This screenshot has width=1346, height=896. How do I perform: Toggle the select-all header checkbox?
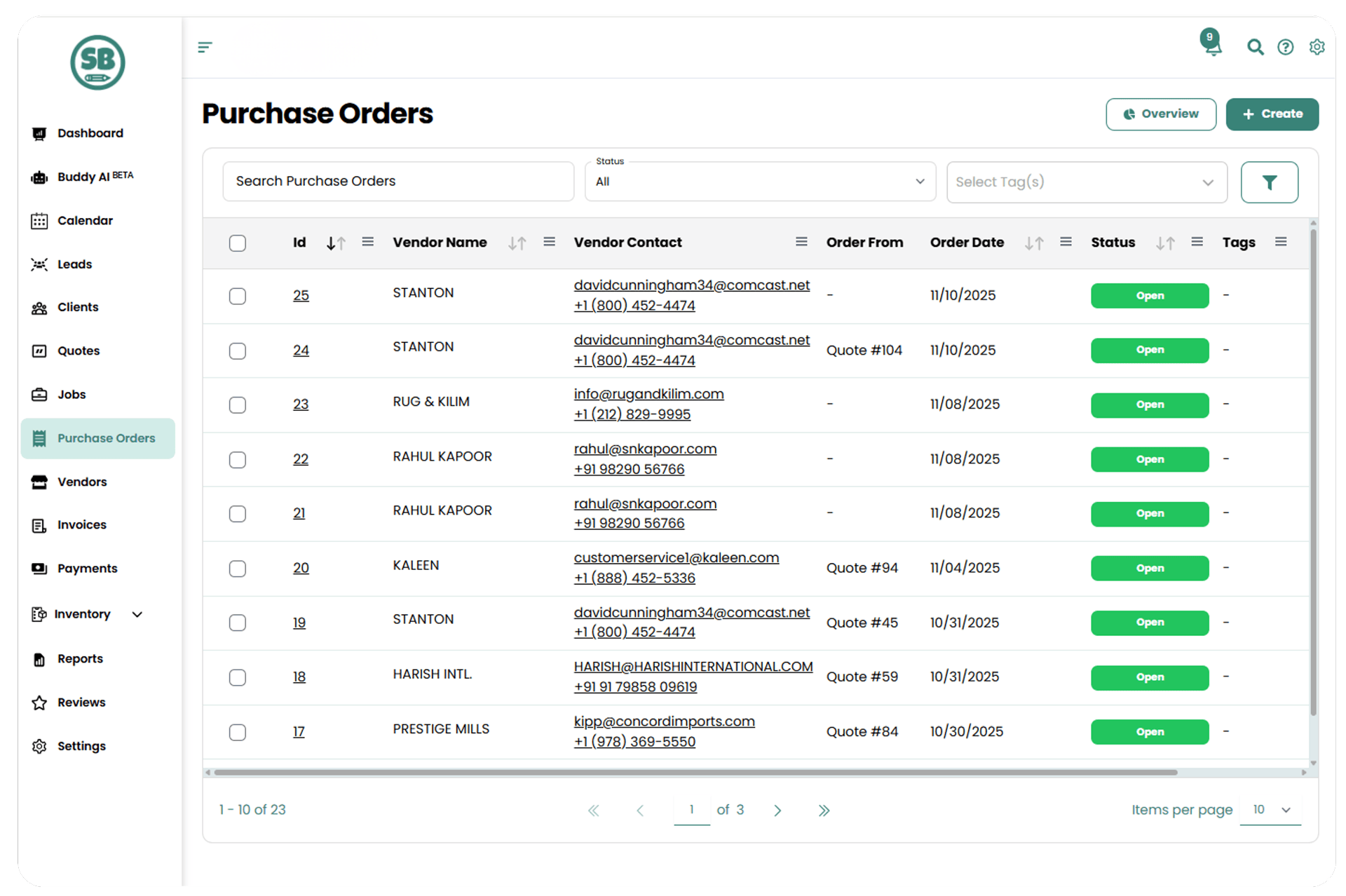coord(238,243)
